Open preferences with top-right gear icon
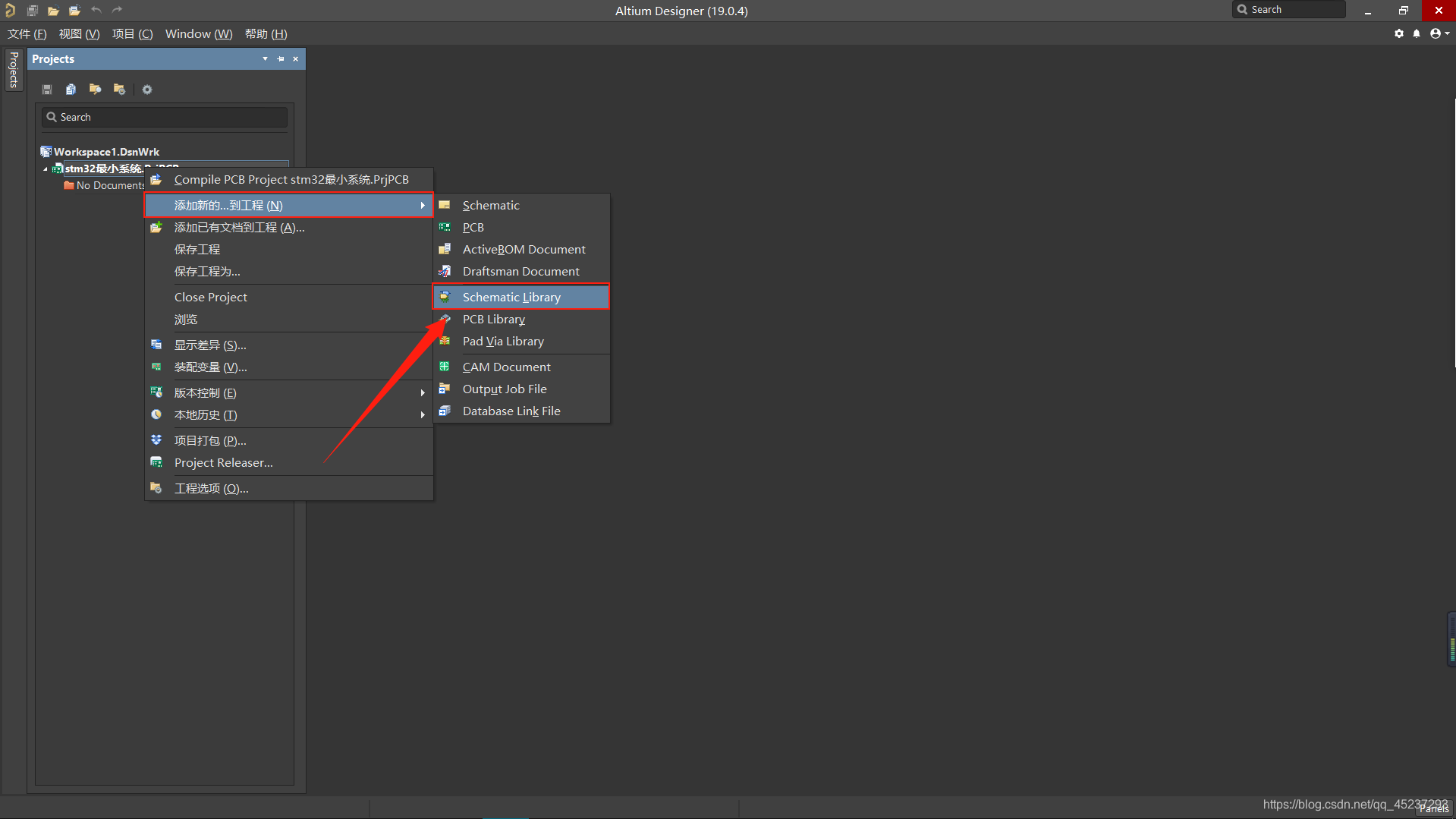The height and width of the screenshot is (819, 1456). 1399,33
